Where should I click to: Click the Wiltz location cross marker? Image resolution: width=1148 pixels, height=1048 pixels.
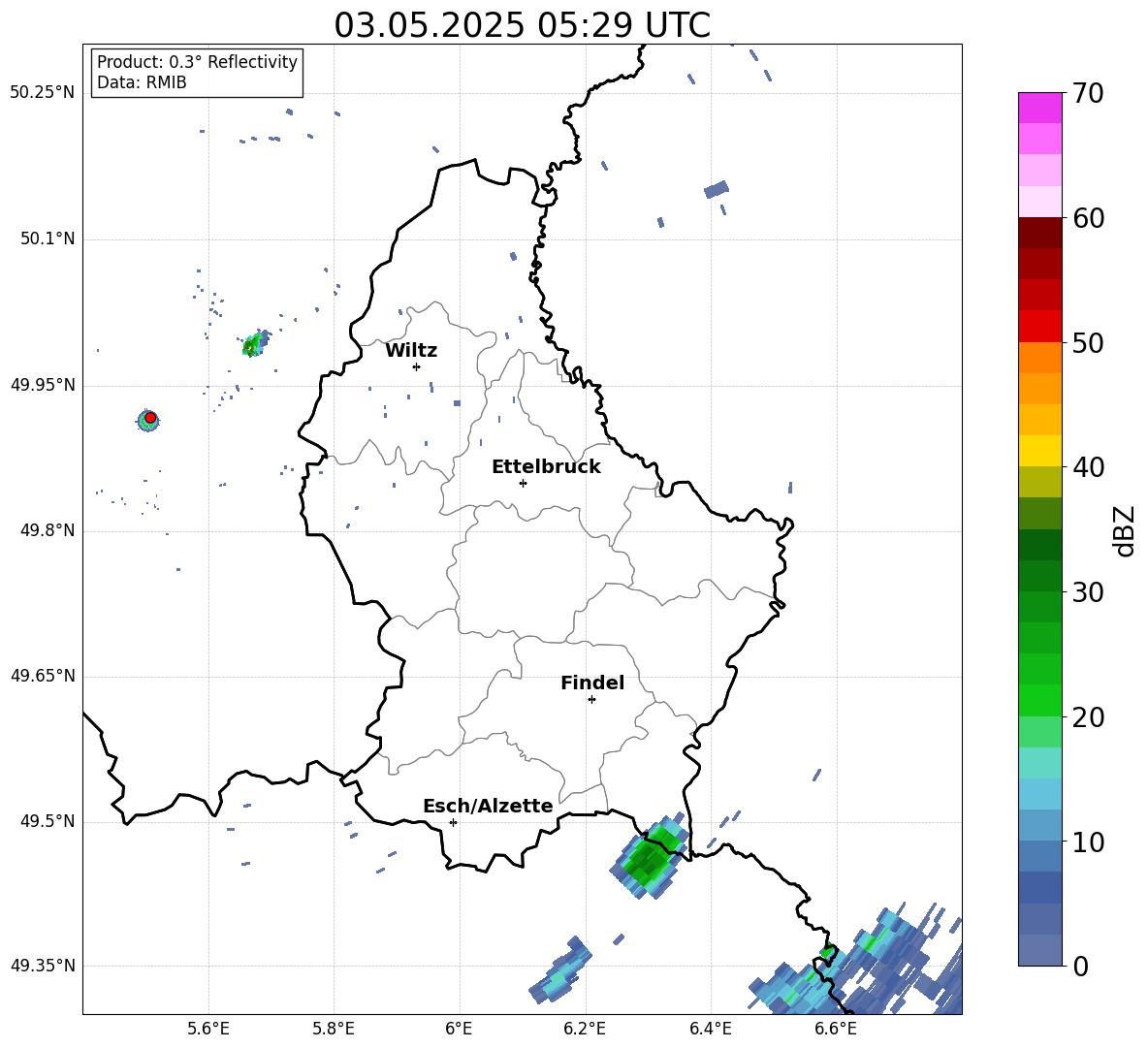(417, 366)
